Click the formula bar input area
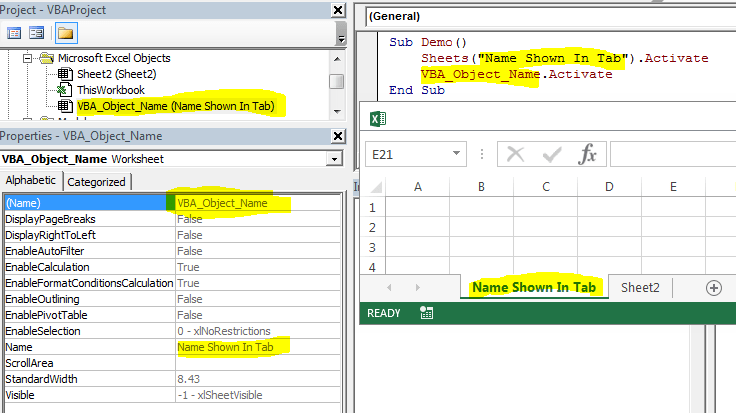Screen dimensions: 736x413 point(673,154)
